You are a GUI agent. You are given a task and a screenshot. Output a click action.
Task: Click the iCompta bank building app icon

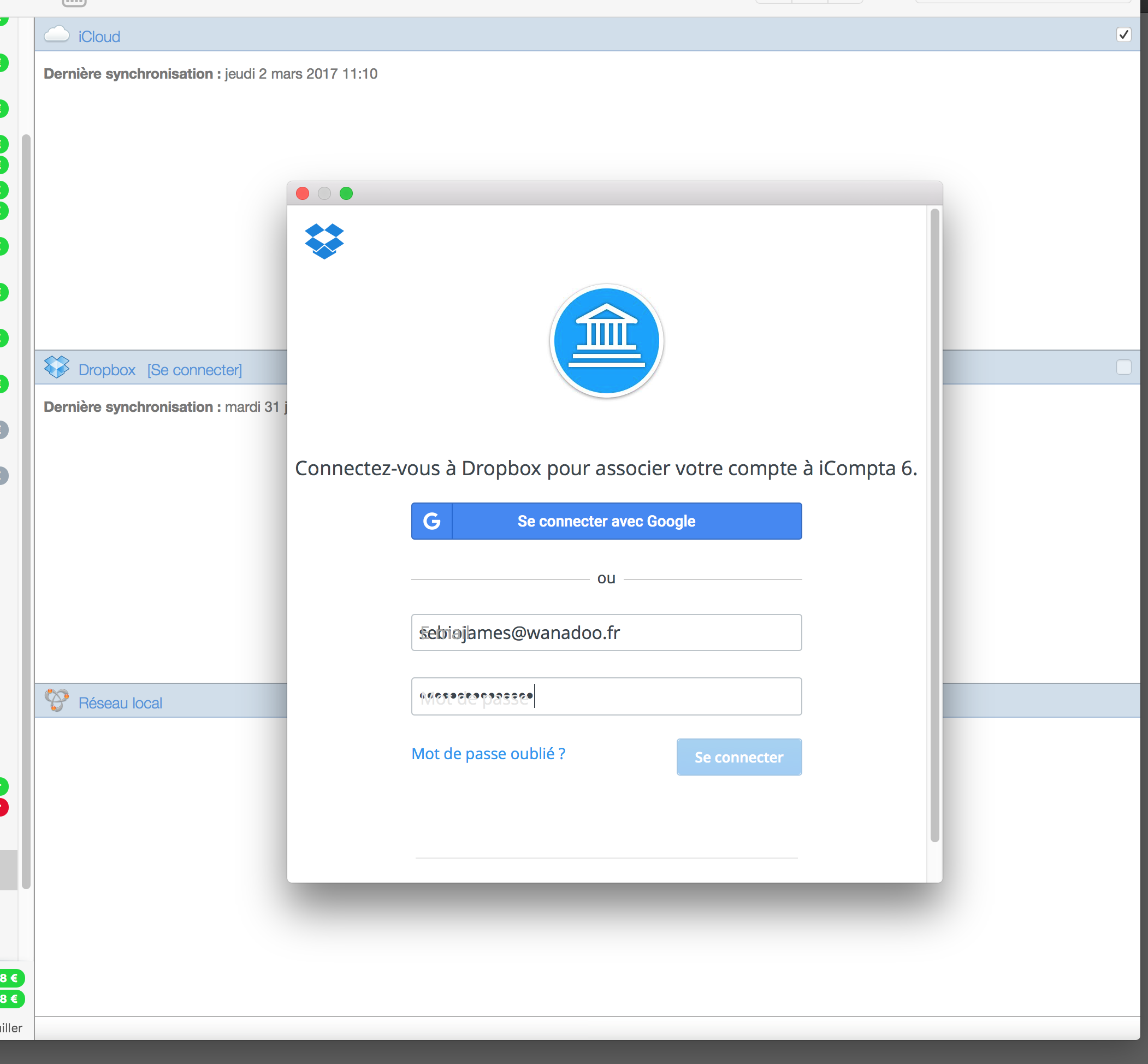click(x=606, y=341)
